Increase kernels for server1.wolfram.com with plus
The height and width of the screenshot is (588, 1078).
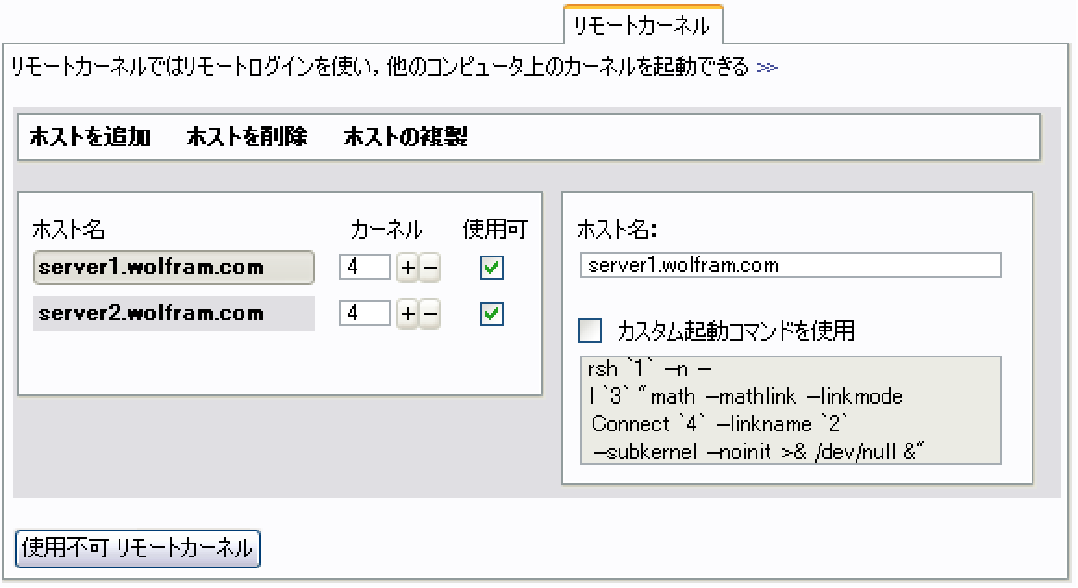(x=408, y=268)
